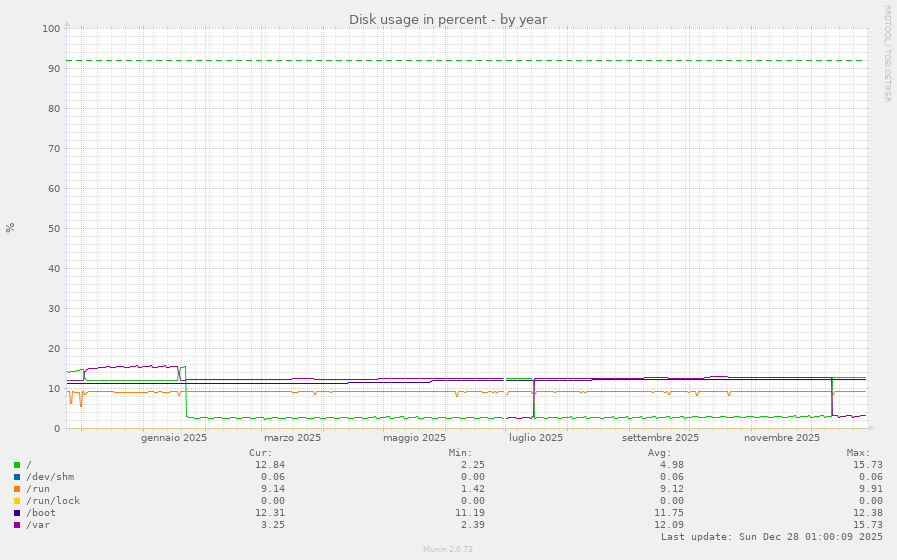Click the orange swatch next to /run
This screenshot has width=897, height=560.
17,489
